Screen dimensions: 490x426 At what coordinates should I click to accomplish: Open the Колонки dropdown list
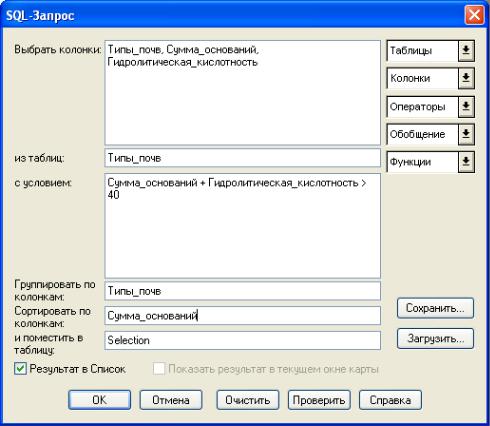pyautogui.click(x=430, y=78)
